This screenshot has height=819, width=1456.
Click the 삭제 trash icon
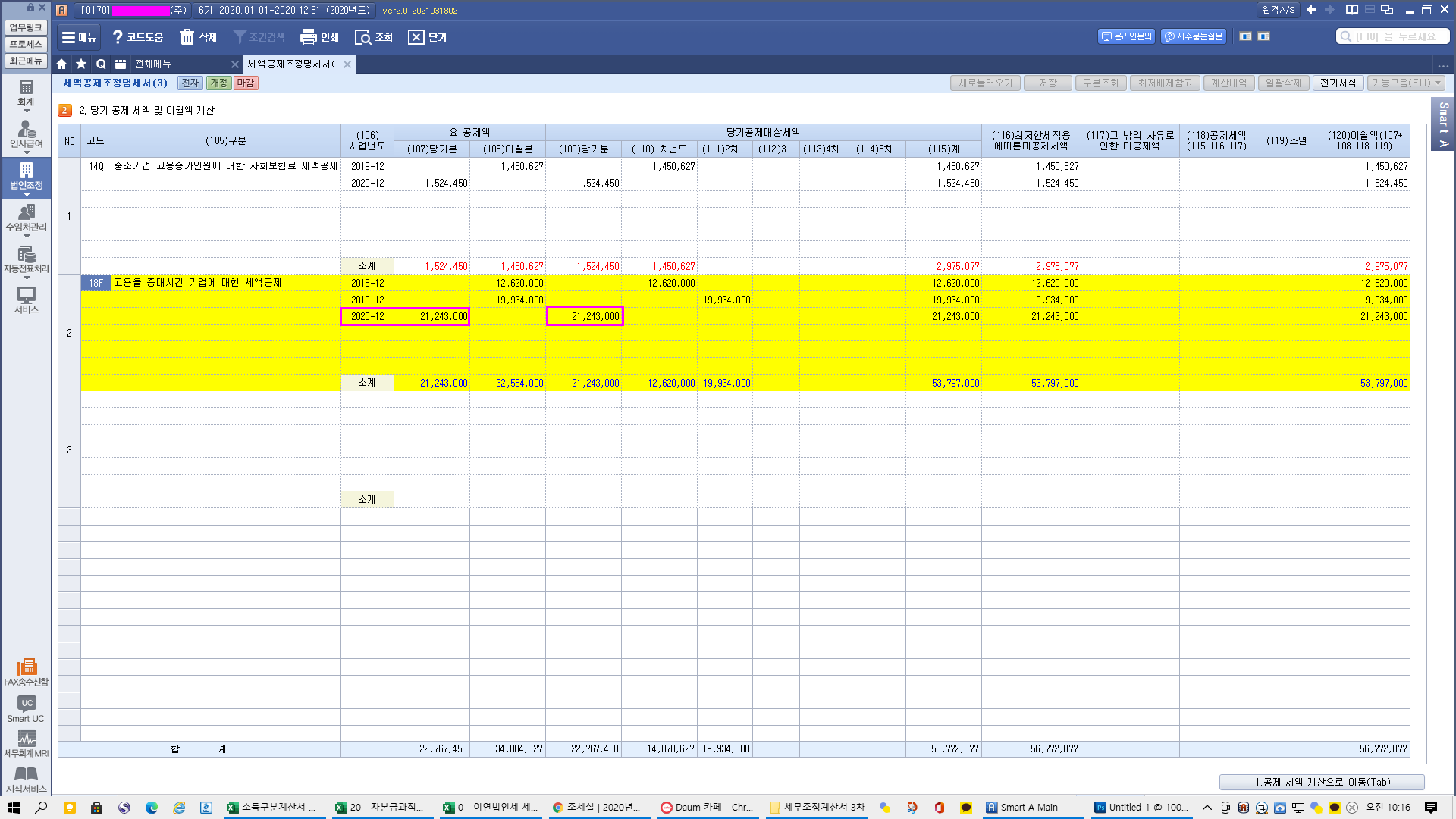coord(187,37)
